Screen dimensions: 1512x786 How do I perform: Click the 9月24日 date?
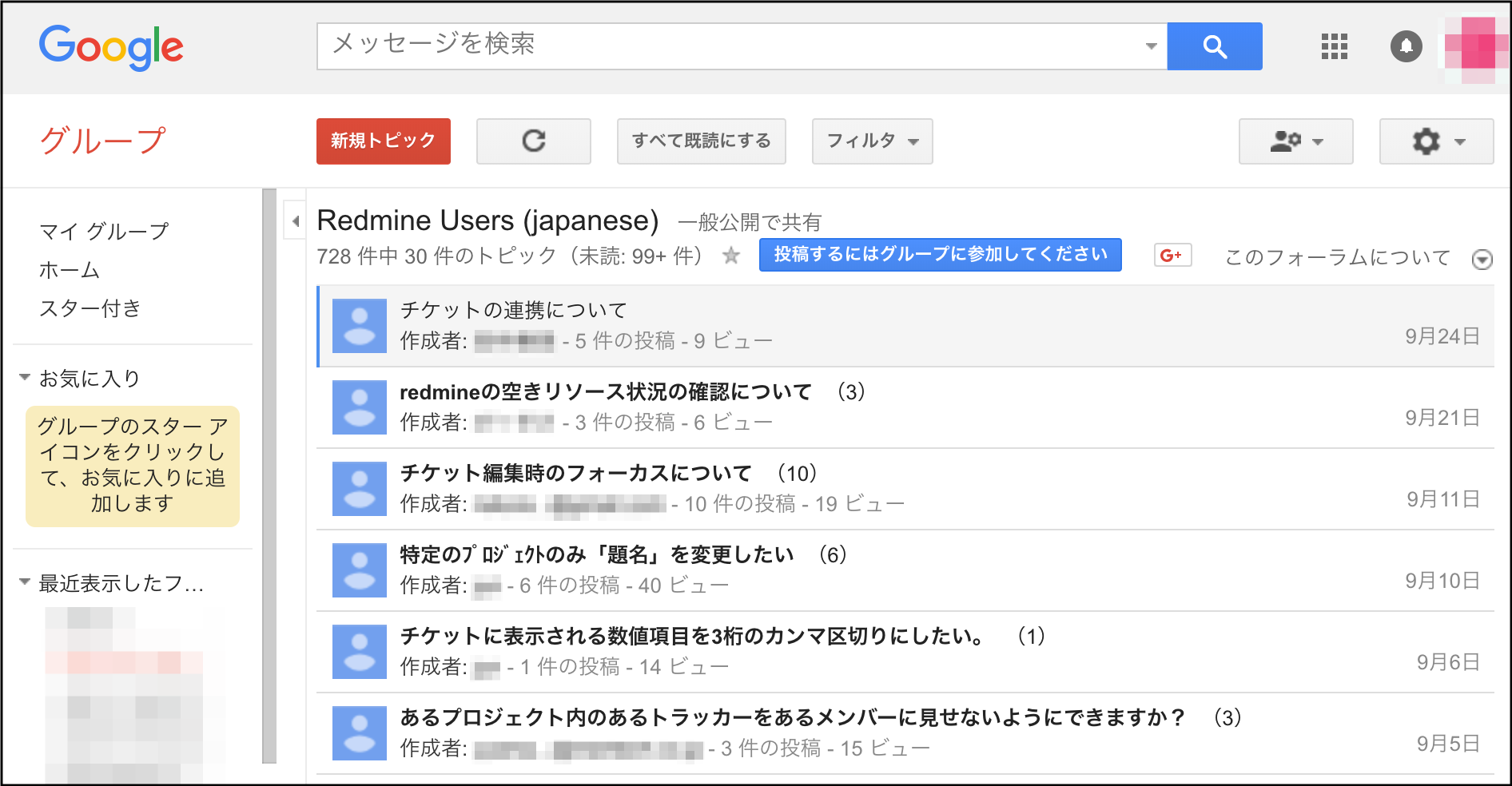1442,336
